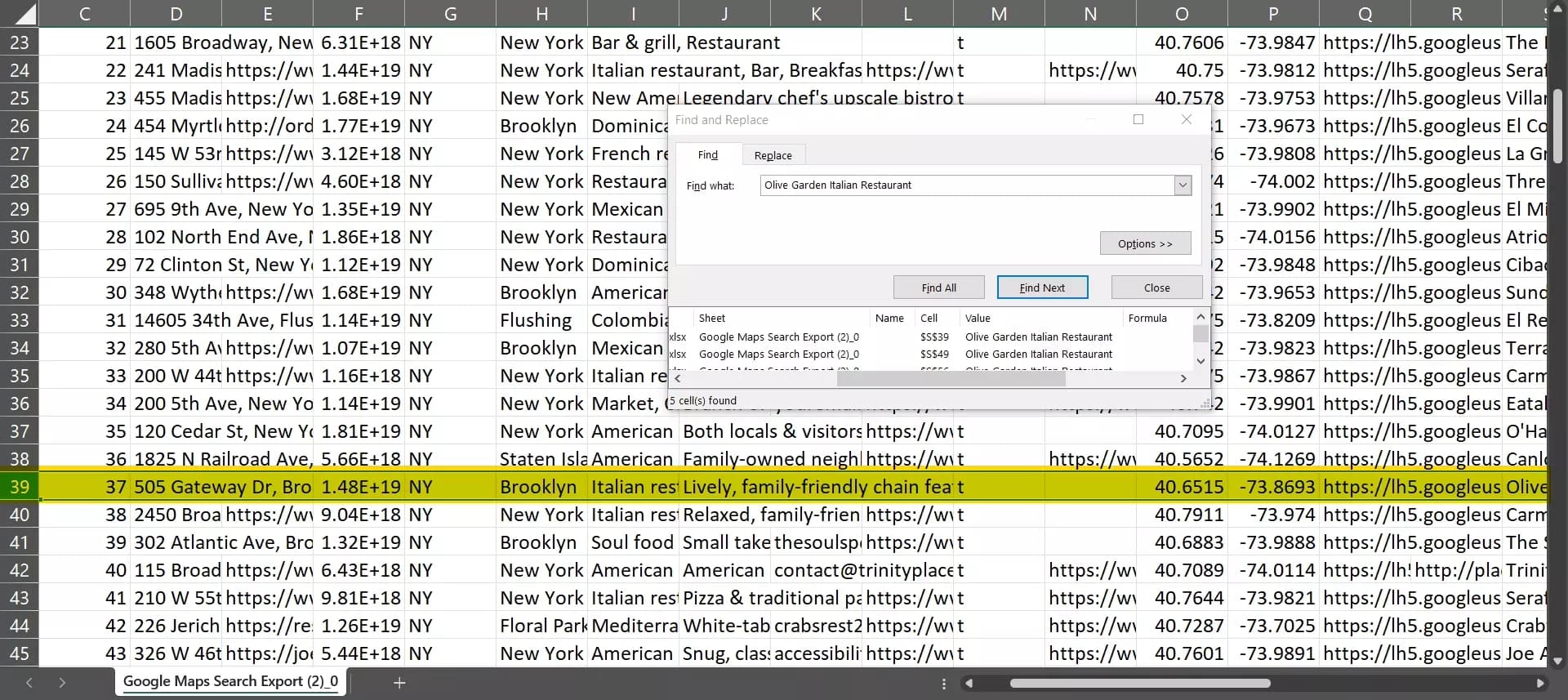Open Google Maps Search Export (2)_0 sheet tab
This screenshot has height=700, width=1568.
(230, 681)
